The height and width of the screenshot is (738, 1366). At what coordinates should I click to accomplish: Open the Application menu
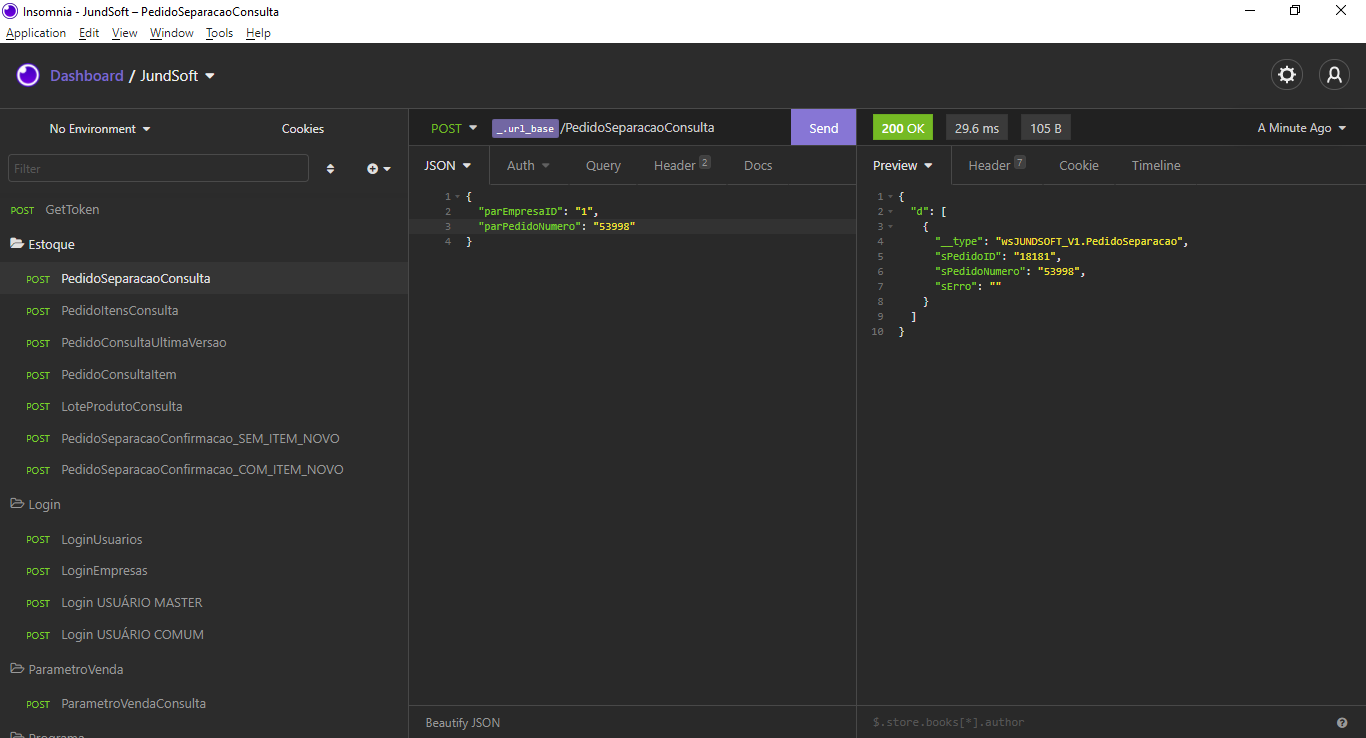(x=36, y=33)
